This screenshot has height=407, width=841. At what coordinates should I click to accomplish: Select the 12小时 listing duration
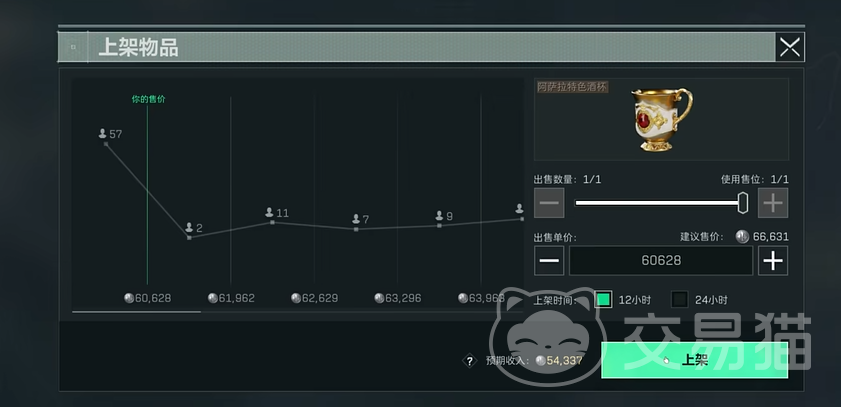(x=603, y=300)
